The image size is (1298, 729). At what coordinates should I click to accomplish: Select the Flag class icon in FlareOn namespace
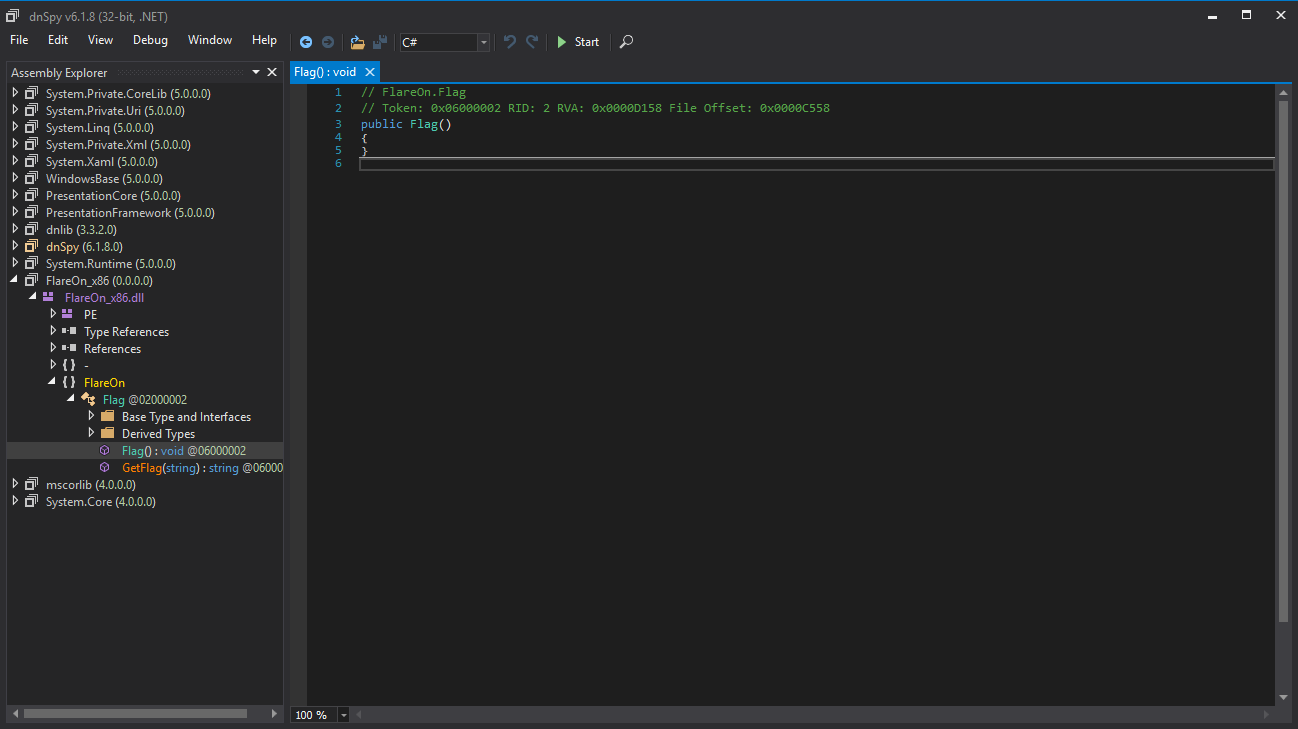pyautogui.click(x=90, y=399)
